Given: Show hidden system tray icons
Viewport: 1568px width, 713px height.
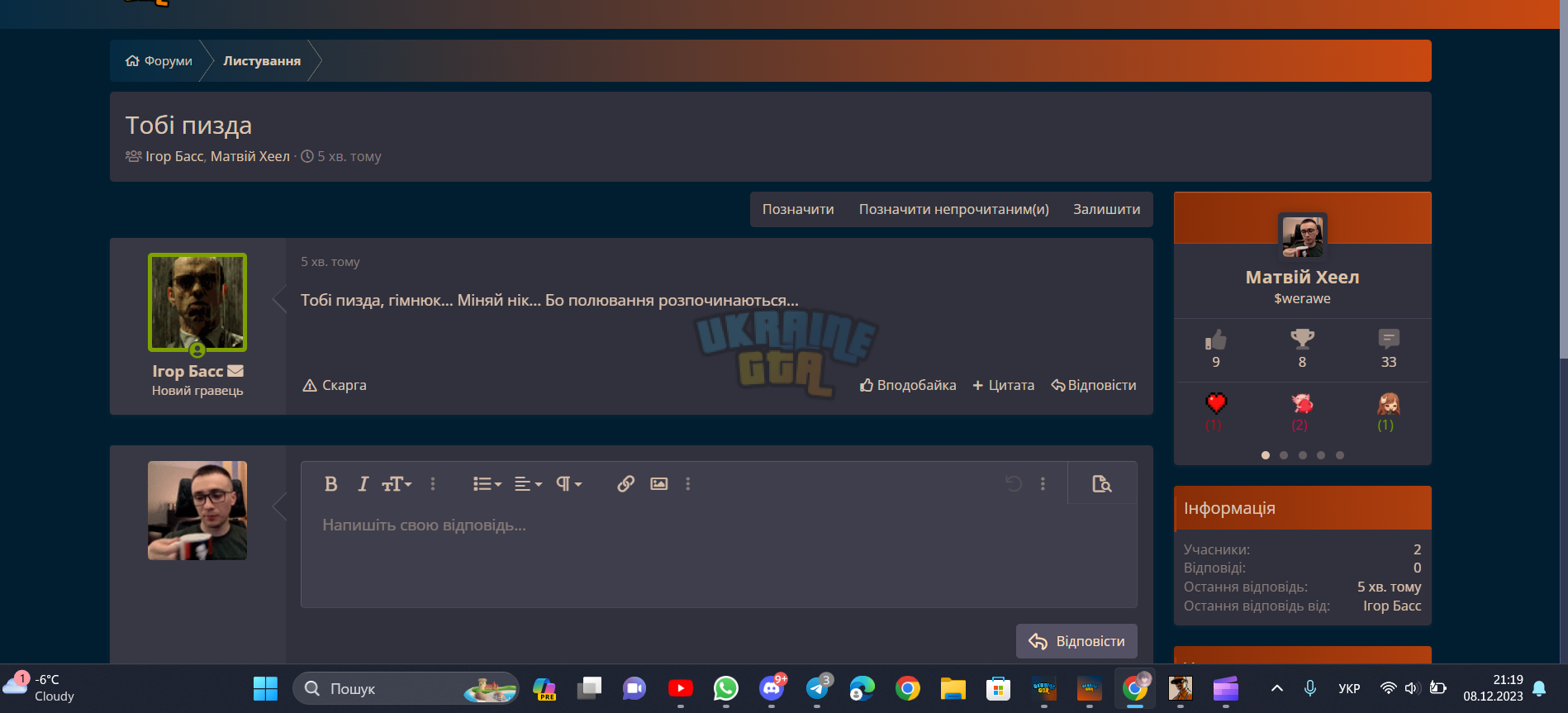Looking at the screenshot, I should pyautogui.click(x=1276, y=688).
